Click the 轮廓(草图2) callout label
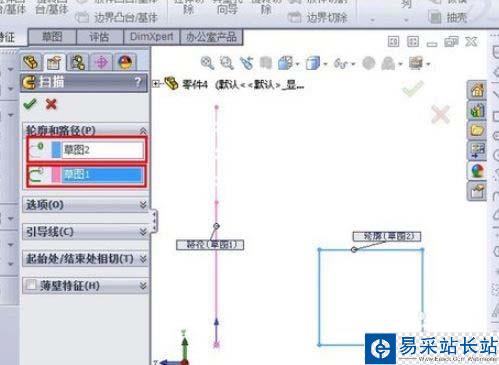 click(387, 236)
